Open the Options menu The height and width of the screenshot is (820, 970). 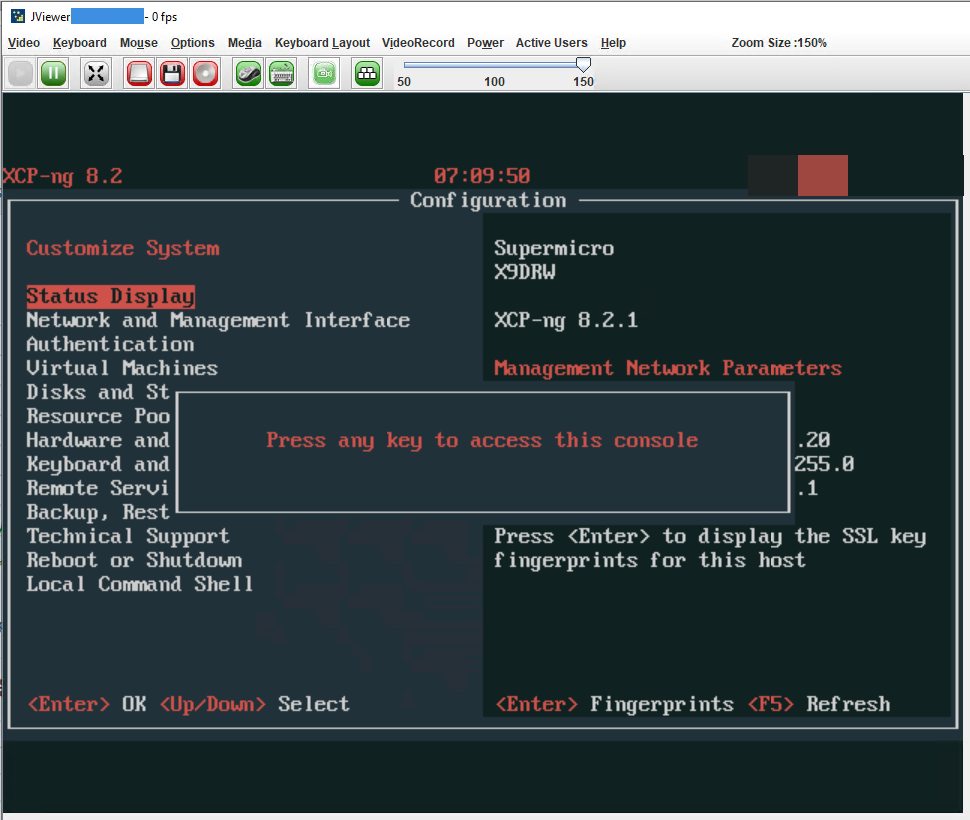click(192, 43)
